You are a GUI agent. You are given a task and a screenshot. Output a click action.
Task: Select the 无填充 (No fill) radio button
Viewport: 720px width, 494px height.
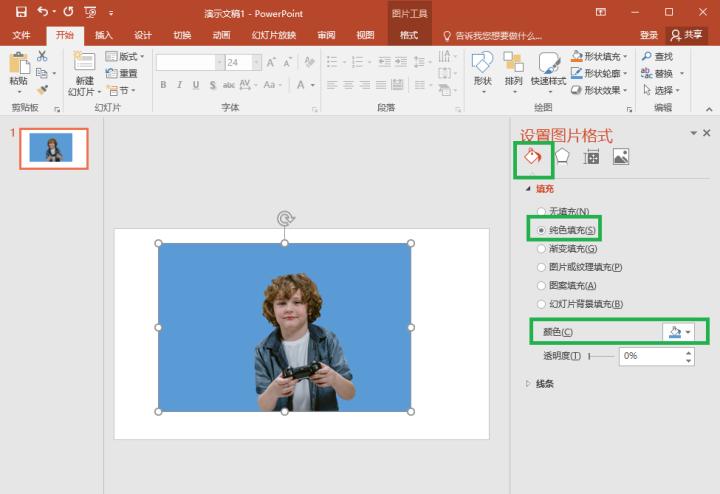[541, 211]
